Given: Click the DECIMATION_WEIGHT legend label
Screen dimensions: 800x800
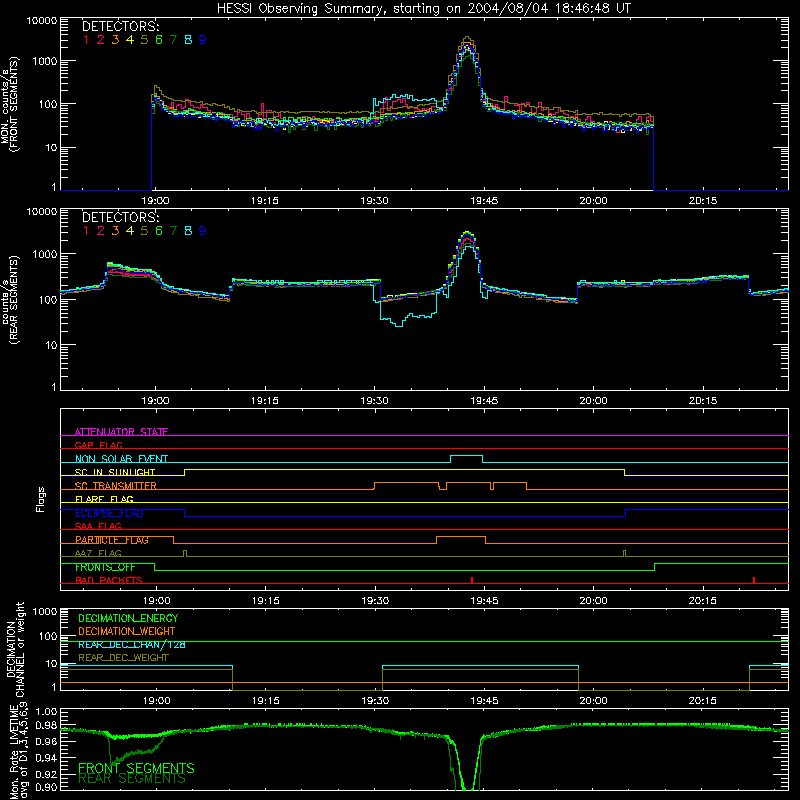Looking at the screenshot, I should coord(127,631).
